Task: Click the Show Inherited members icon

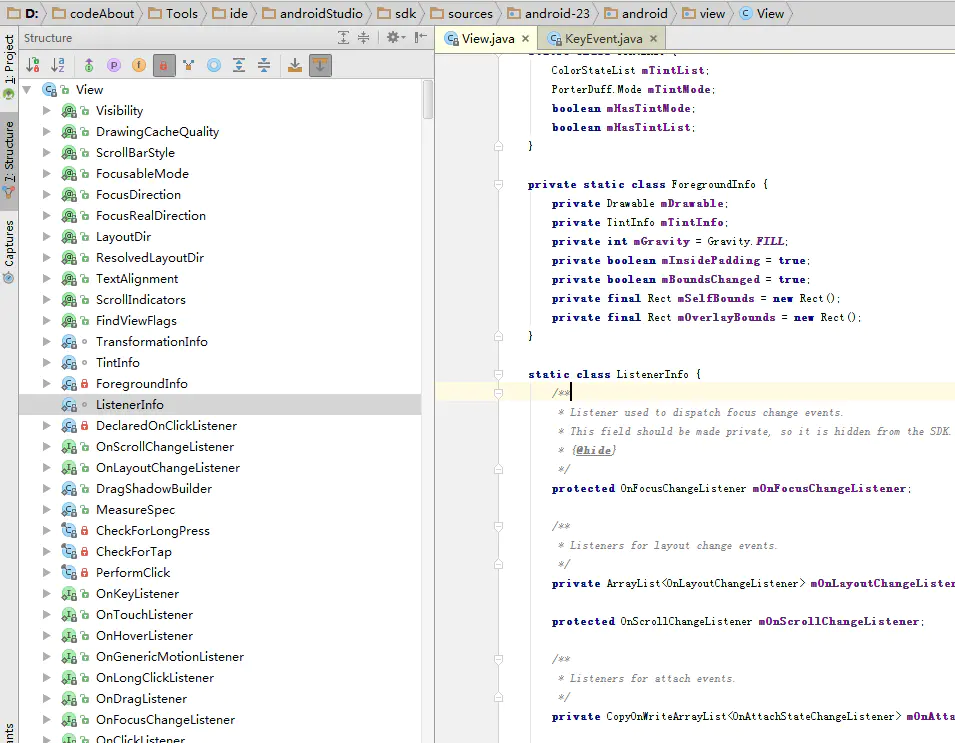Action: [x=88, y=63]
